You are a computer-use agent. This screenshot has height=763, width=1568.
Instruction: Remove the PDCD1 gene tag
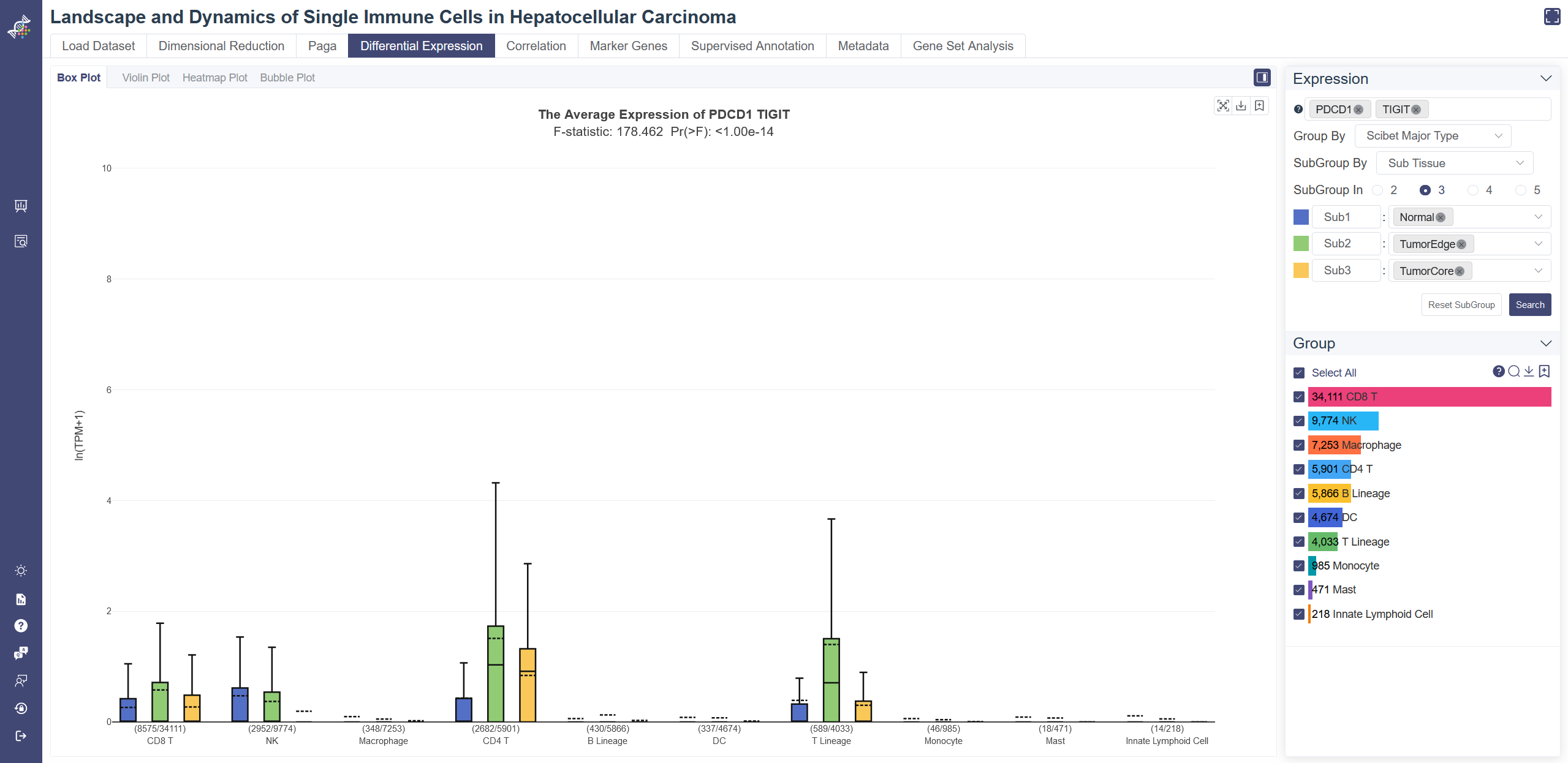pyautogui.click(x=1358, y=110)
